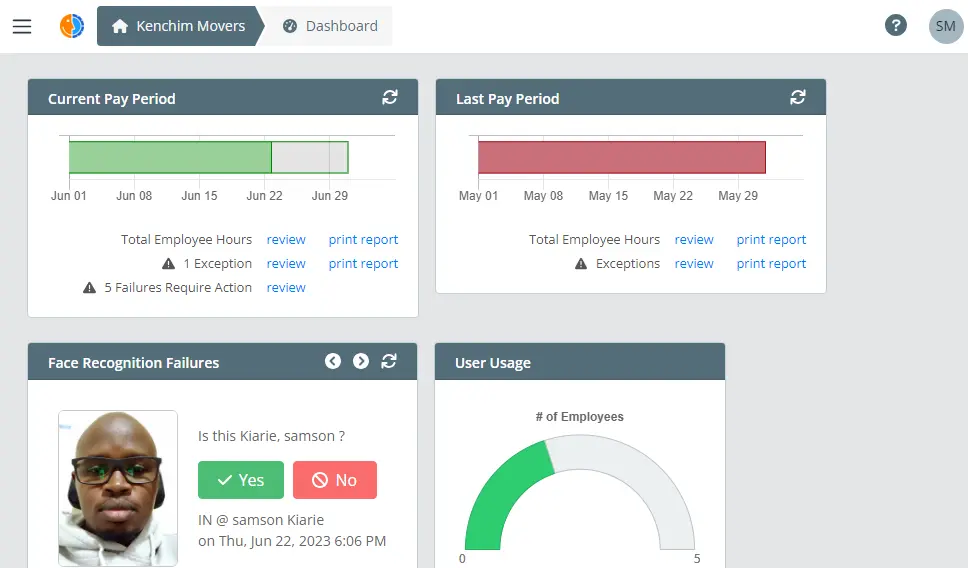Refresh the Last Pay Period panel
The width and height of the screenshot is (968, 568).
point(798,97)
